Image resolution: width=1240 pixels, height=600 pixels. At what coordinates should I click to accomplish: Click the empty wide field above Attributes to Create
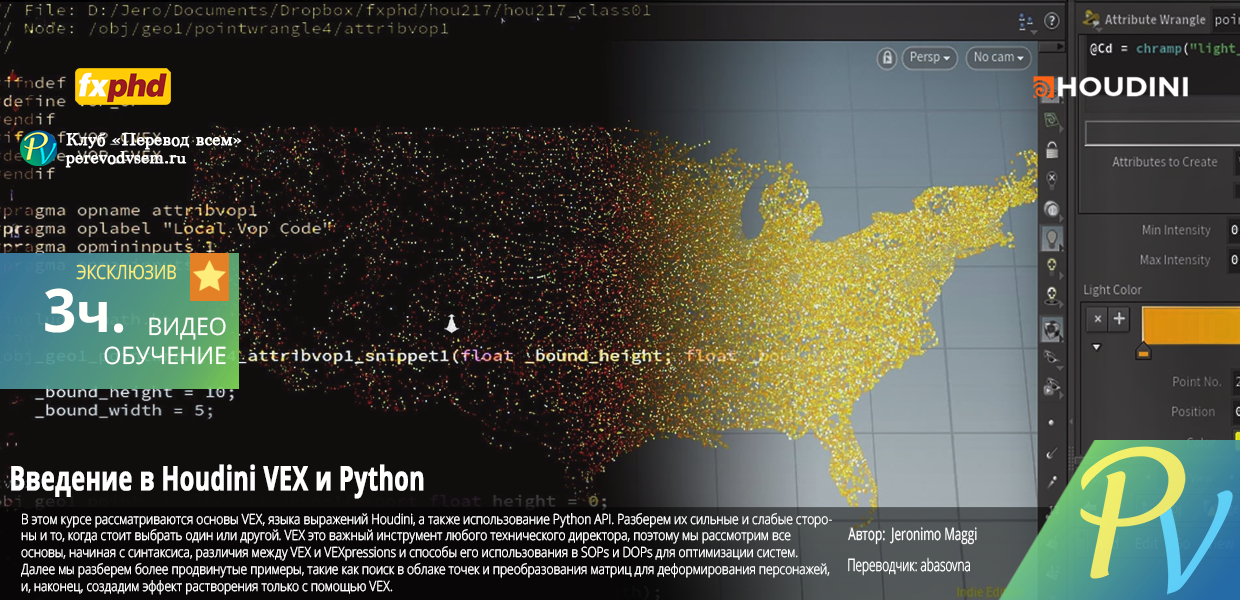click(1162, 133)
